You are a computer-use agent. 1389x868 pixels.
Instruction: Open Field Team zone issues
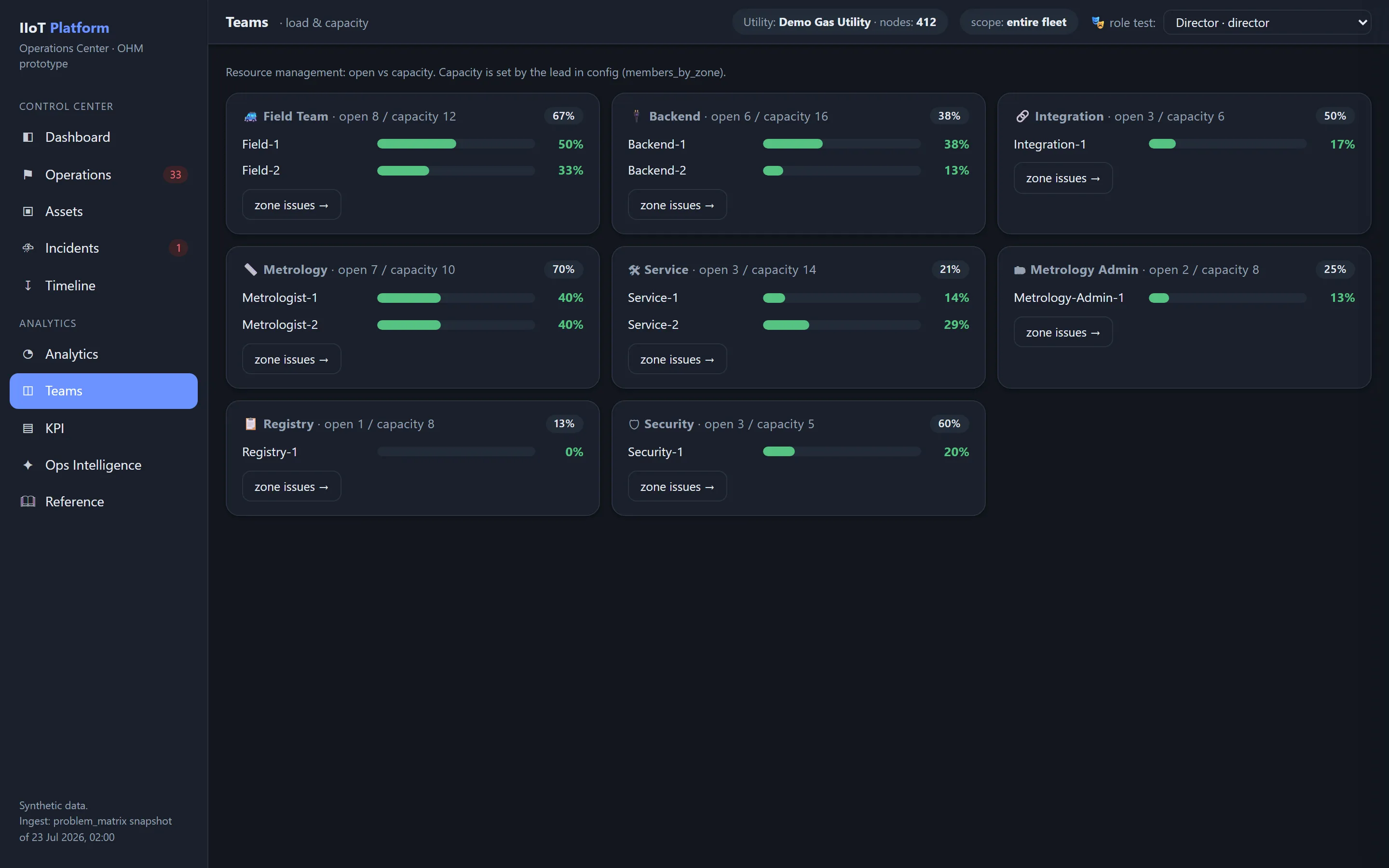click(292, 205)
